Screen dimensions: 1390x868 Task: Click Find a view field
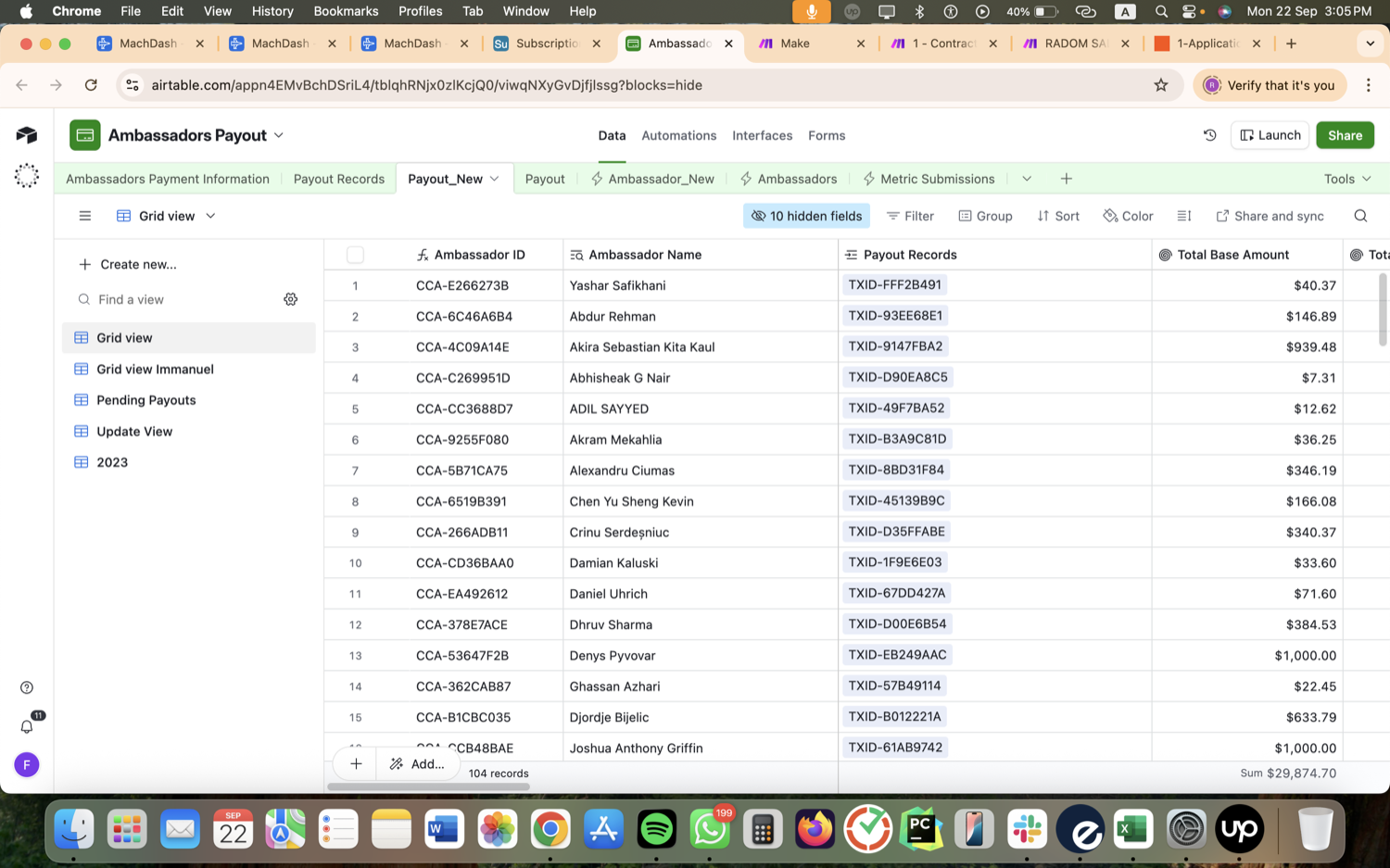176,299
